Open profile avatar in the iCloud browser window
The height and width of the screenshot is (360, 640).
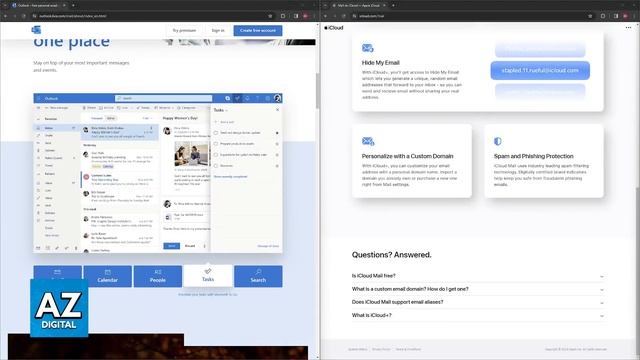(x=625, y=16)
